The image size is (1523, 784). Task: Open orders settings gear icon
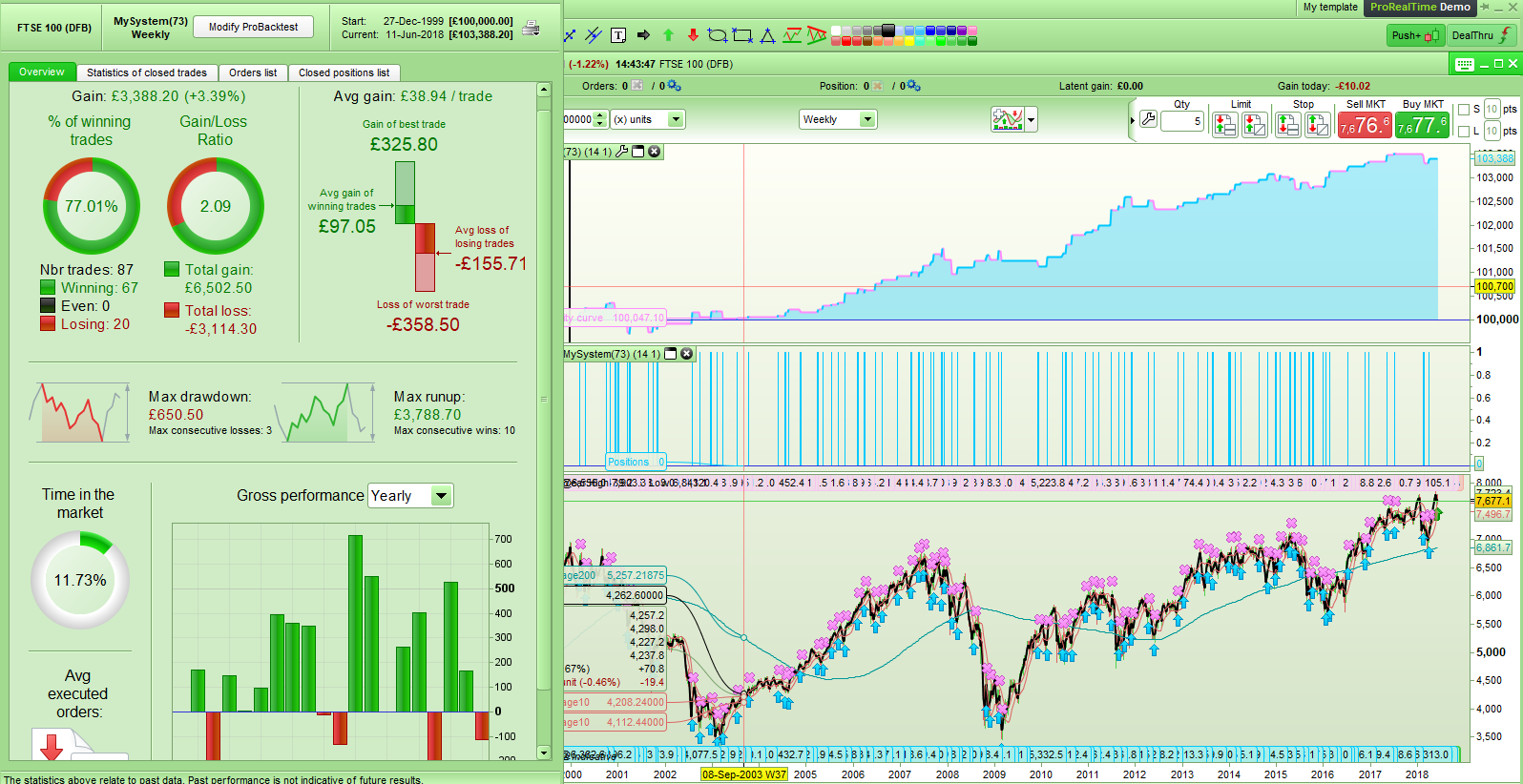(675, 86)
